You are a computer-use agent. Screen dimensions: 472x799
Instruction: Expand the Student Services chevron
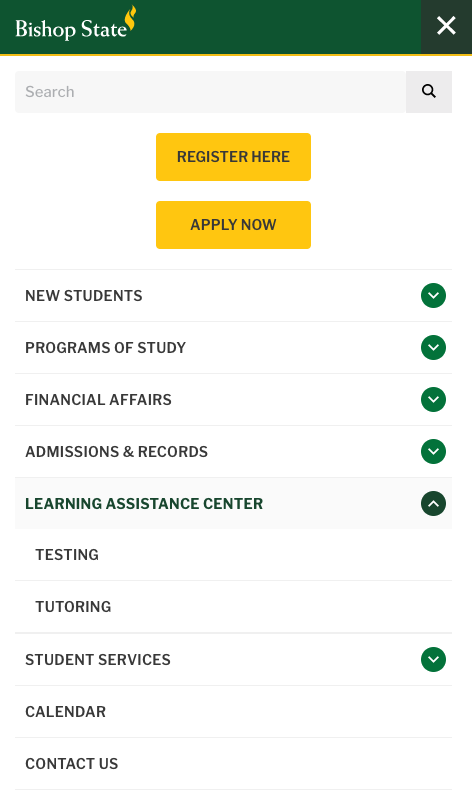(x=433, y=659)
